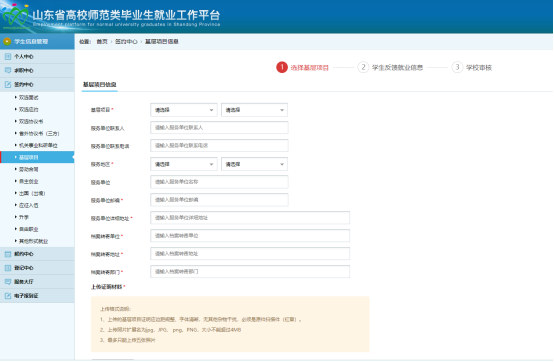Open 劳动合同 in the sidebar
This screenshot has width=554, height=362.
pos(28,170)
